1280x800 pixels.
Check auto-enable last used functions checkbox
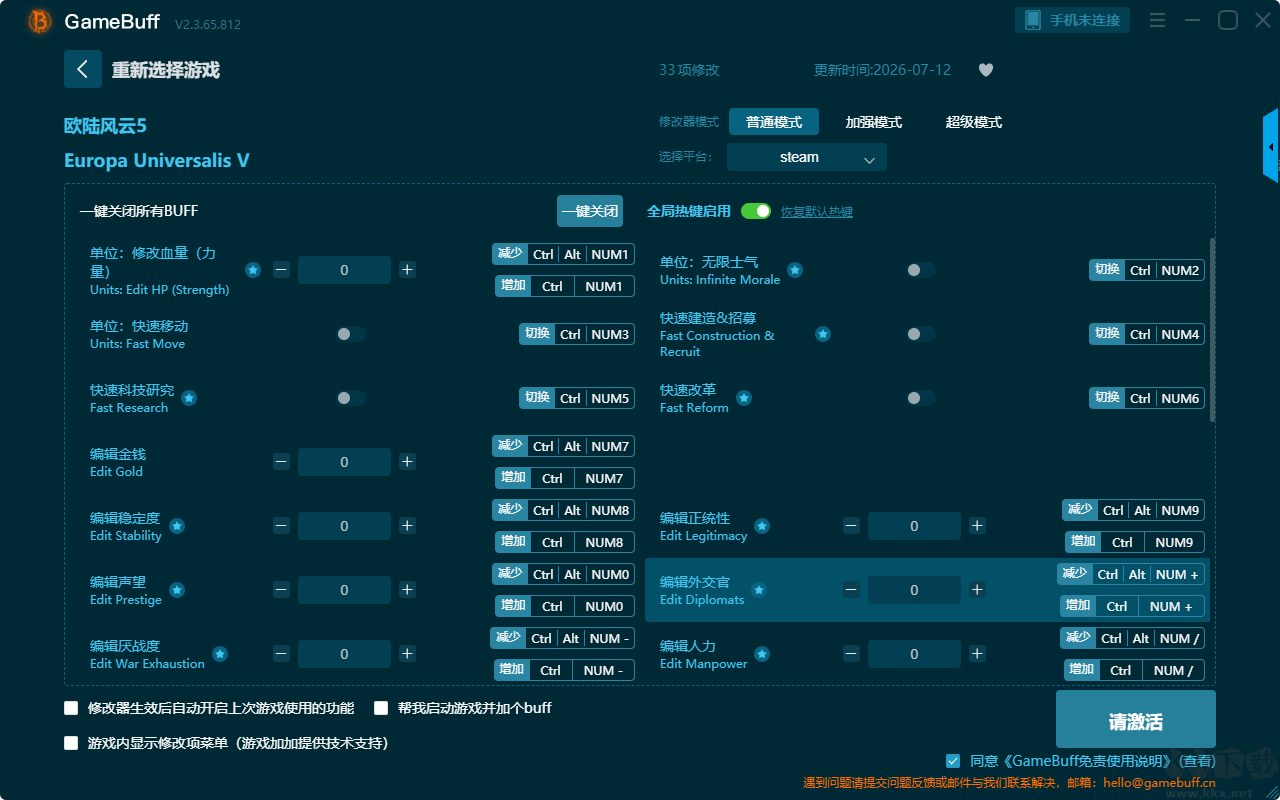pos(71,708)
